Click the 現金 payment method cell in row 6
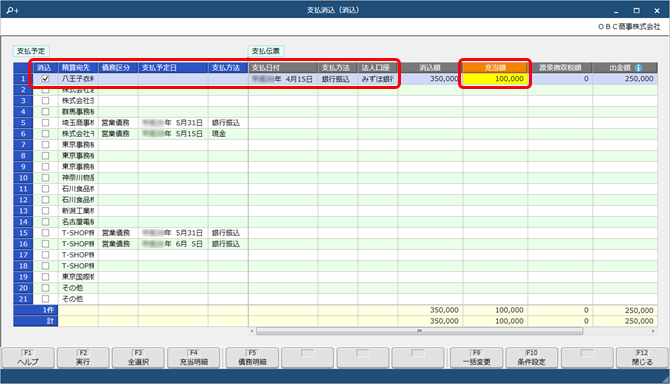Screen dimensions: 670x384 (x=228, y=134)
